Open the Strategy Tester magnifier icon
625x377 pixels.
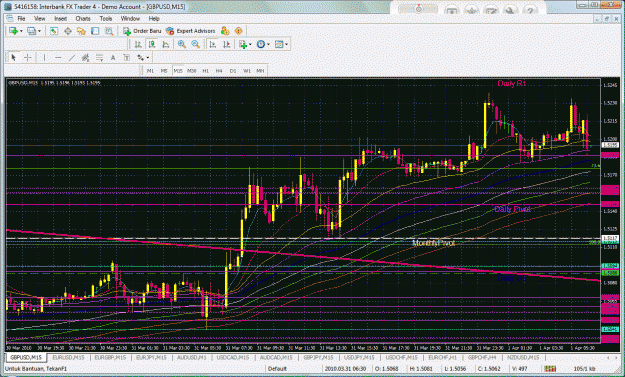tap(109, 31)
